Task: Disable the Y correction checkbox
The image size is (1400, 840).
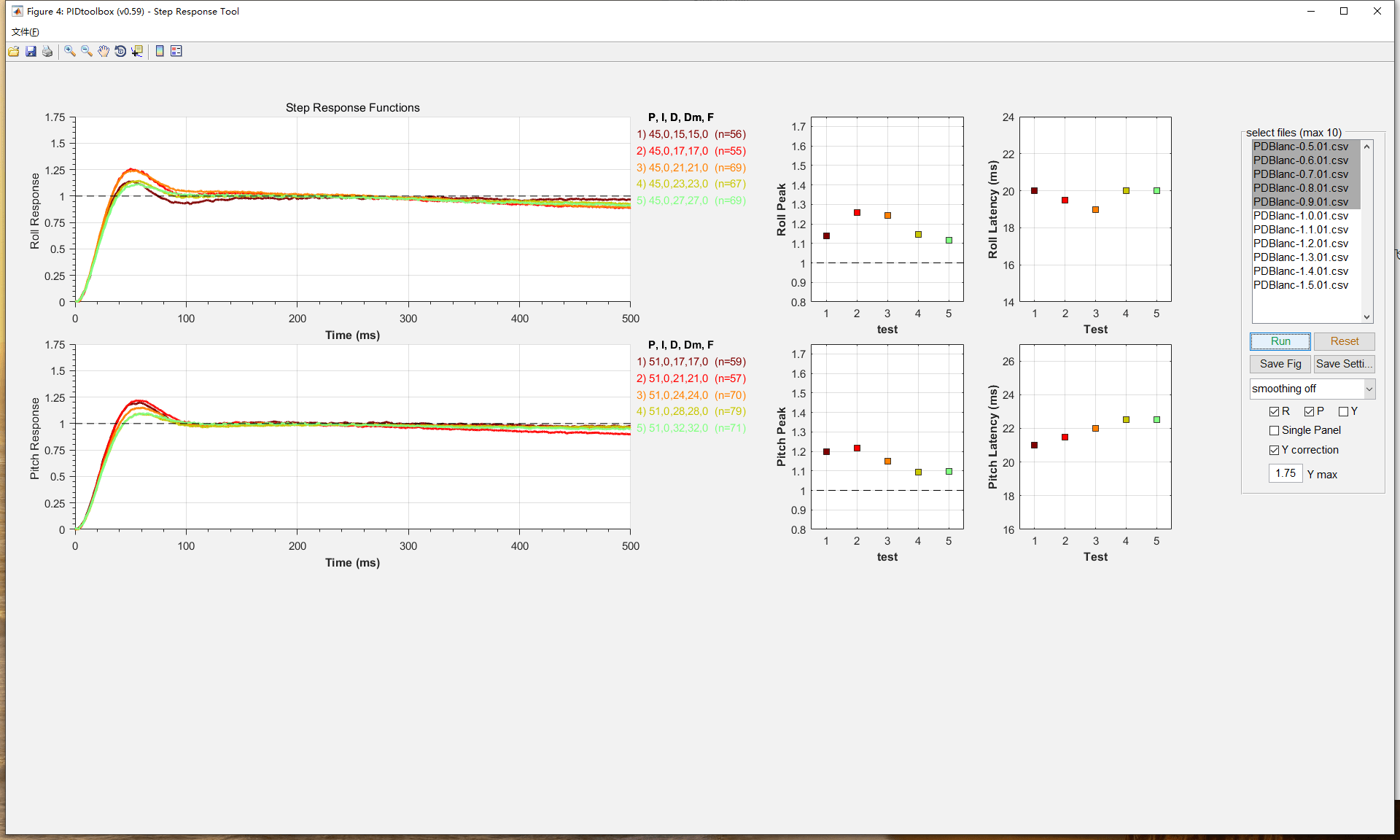Action: (x=1275, y=450)
